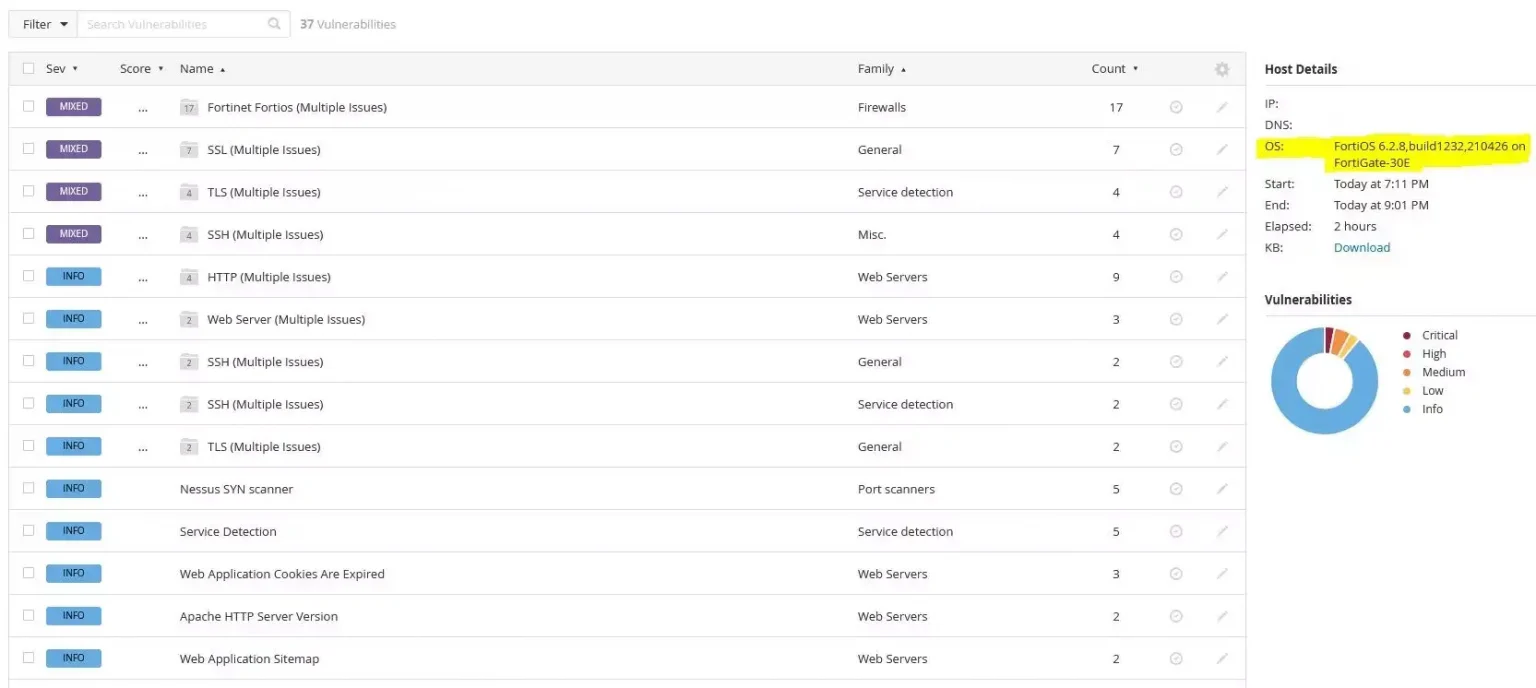1536x688 pixels.
Task: Click the search magnifier icon
Action: coord(274,24)
